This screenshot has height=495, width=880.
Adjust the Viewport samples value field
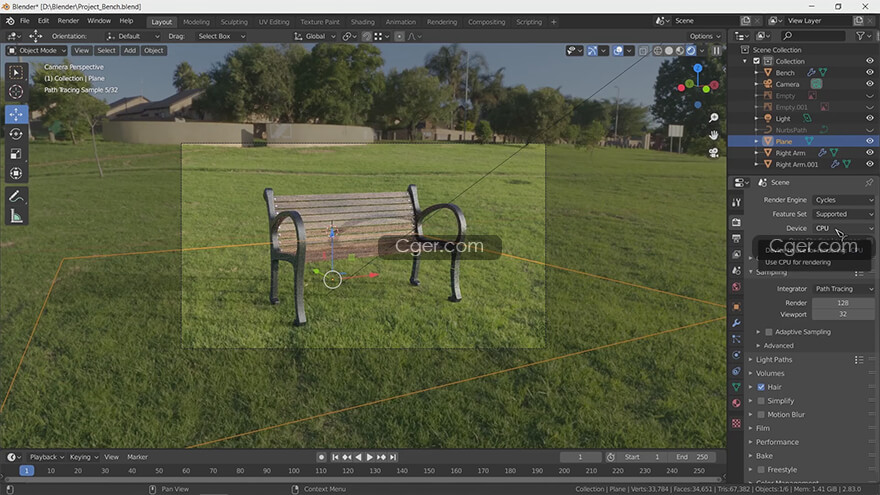(x=843, y=315)
